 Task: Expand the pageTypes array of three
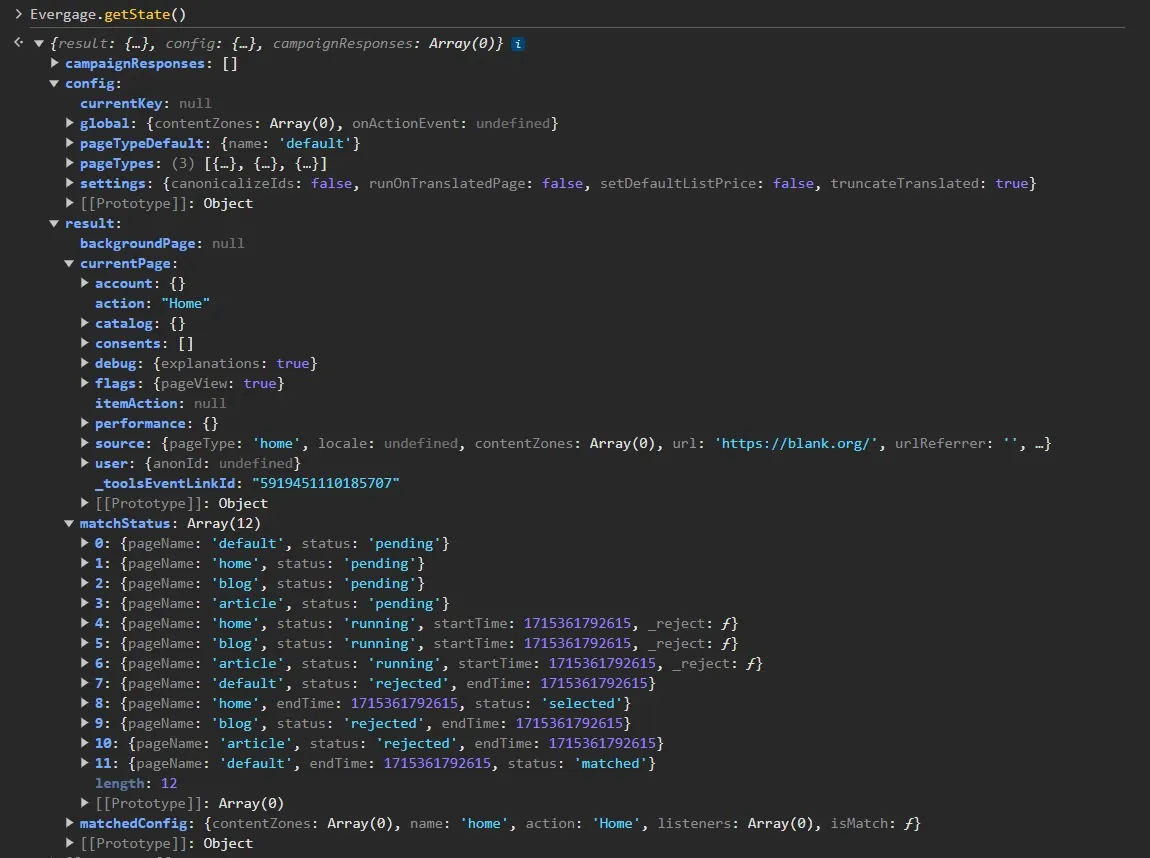[x=70, y=164]
